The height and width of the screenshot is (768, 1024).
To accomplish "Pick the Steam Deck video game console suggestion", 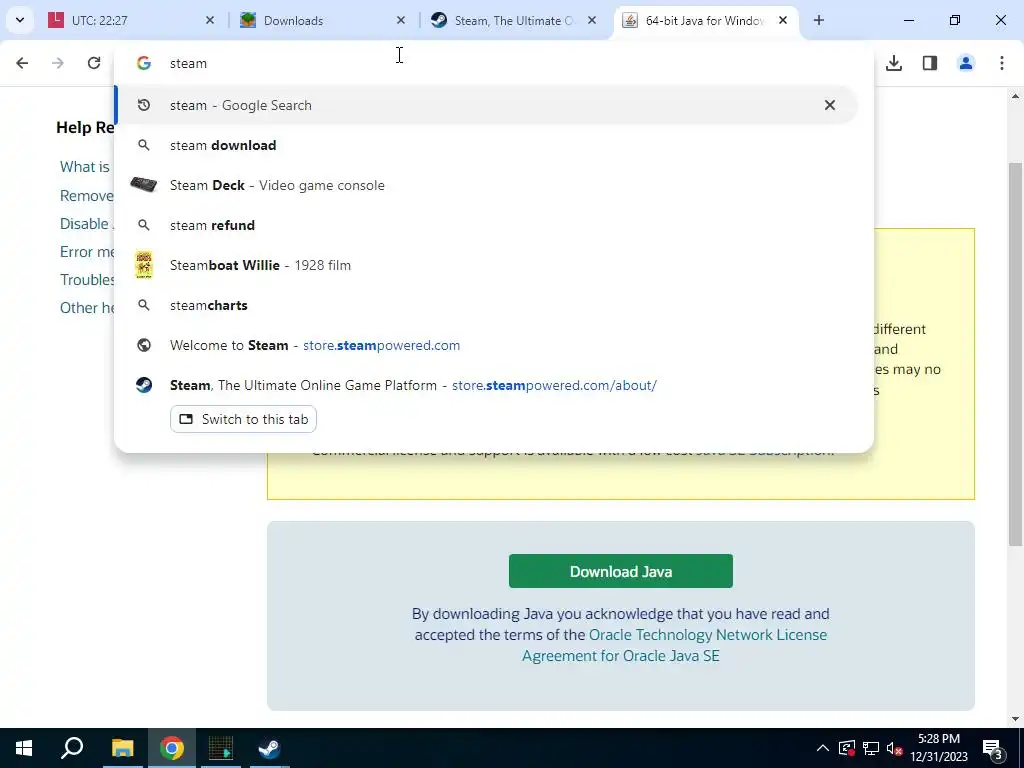I will (486, 185).
